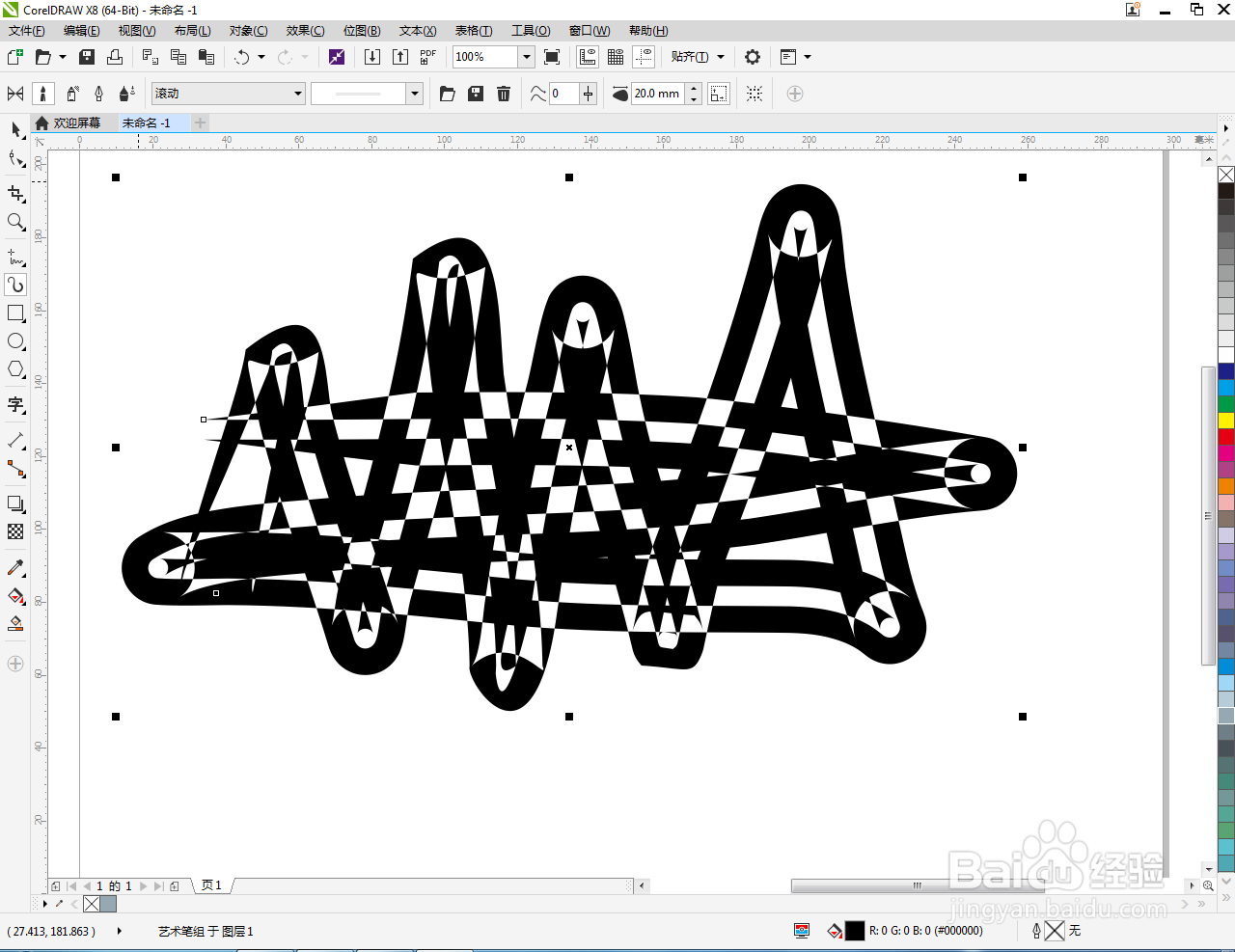Image resolution: width=1235 pixels, height=952 pixels.
Task: Click the Search content icon
Action: point(337,57)
